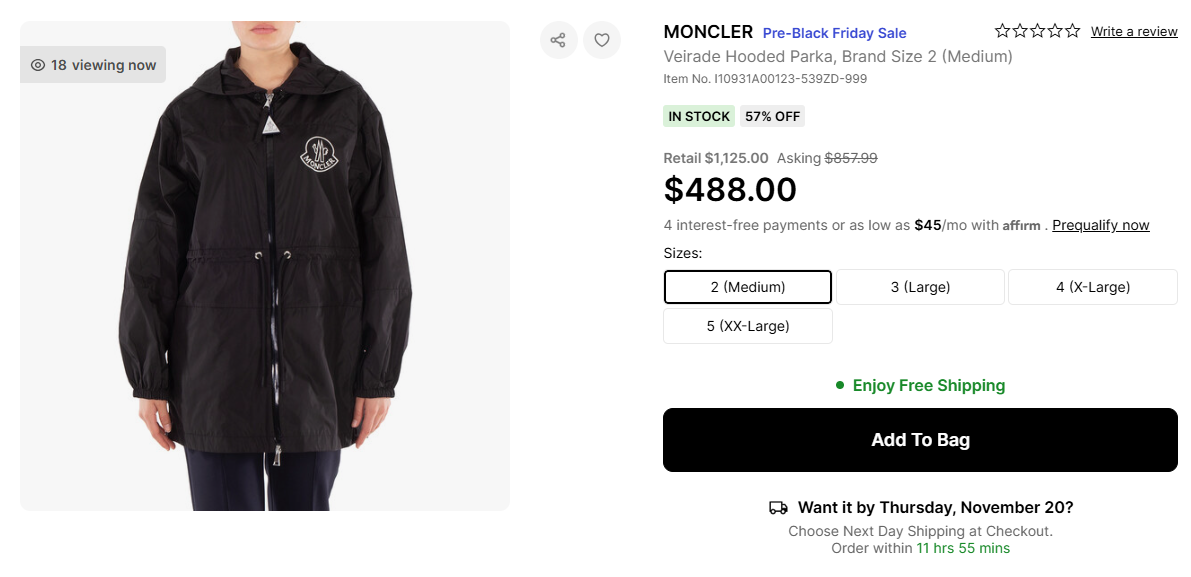This screenshot has width=1191, height=577.
Task: Choose size 3 (Large)
Action: click(x=920, y=287)
